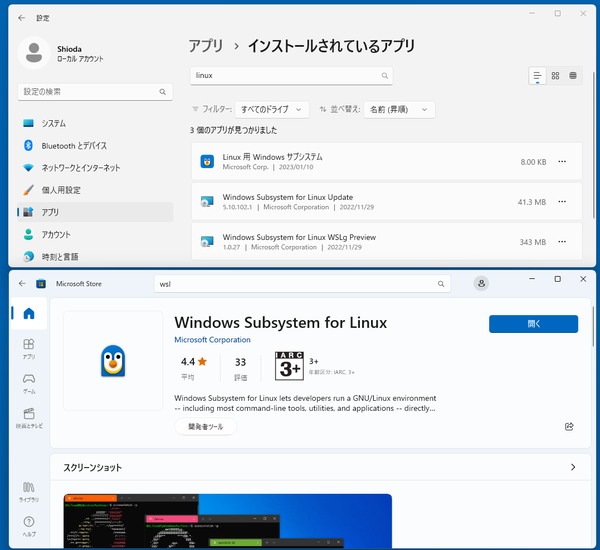
Task: Open ネットワークとインターネット settings
Action: [95, 168]
